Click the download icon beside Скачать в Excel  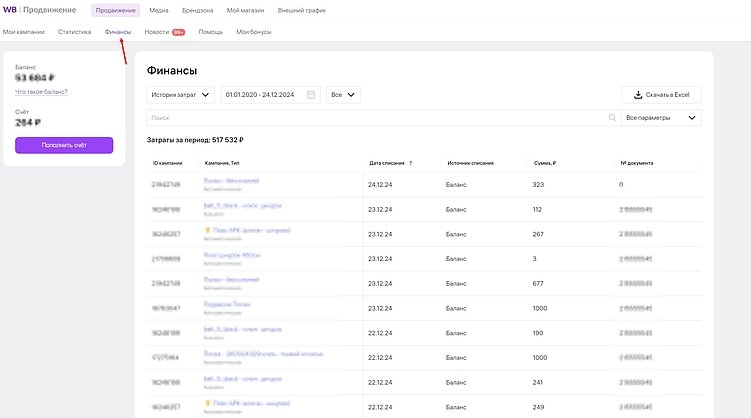point(638,95)
